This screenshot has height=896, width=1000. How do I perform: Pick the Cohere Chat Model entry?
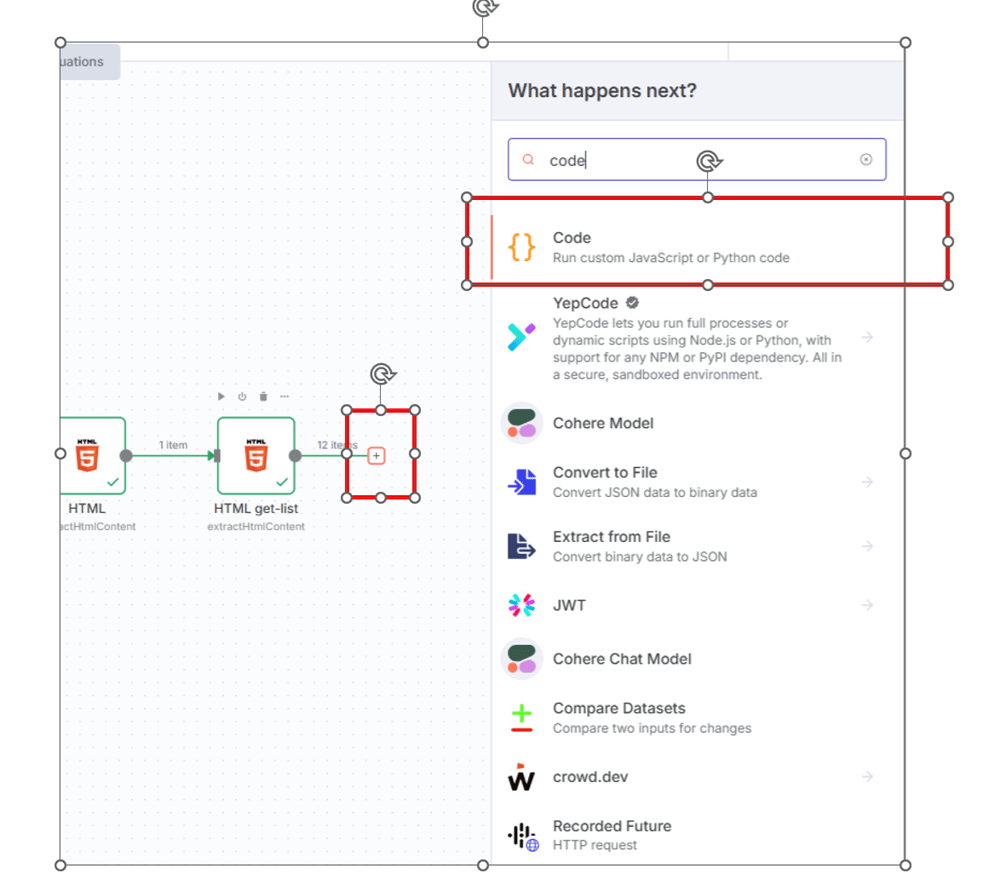pyautogui.click(x=622, y=659)
